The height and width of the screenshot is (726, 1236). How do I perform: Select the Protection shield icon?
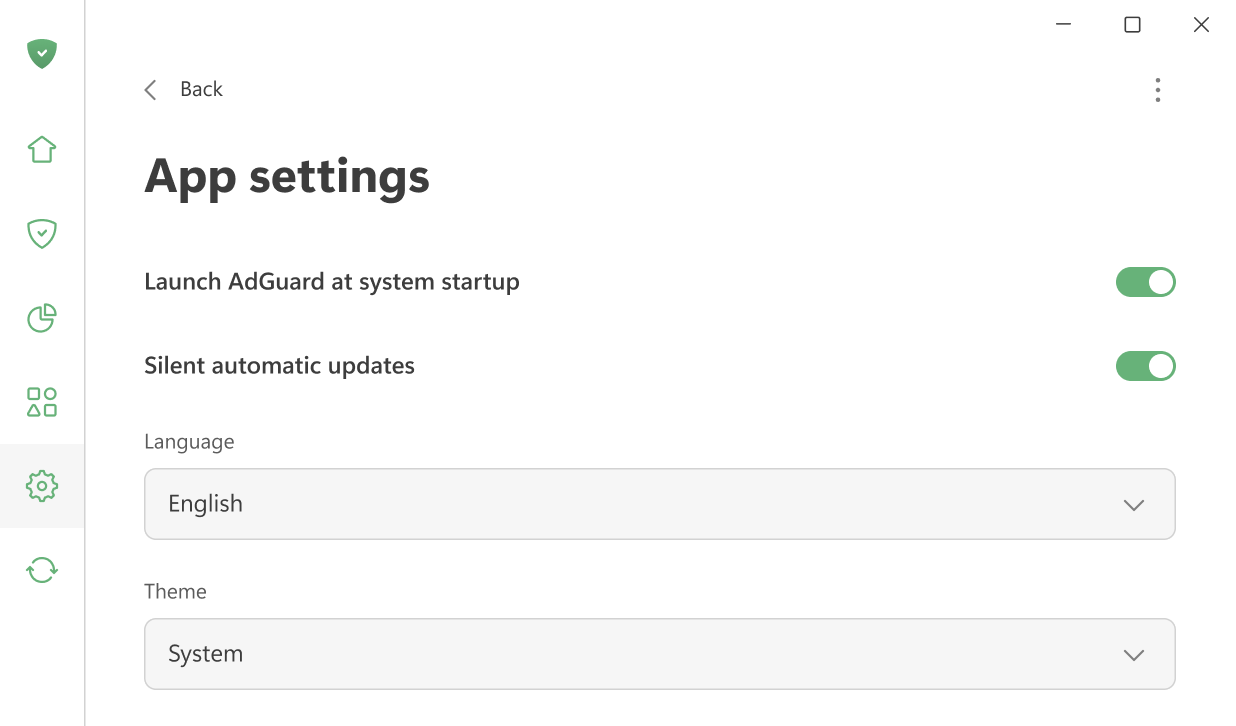tap(42, 233)
